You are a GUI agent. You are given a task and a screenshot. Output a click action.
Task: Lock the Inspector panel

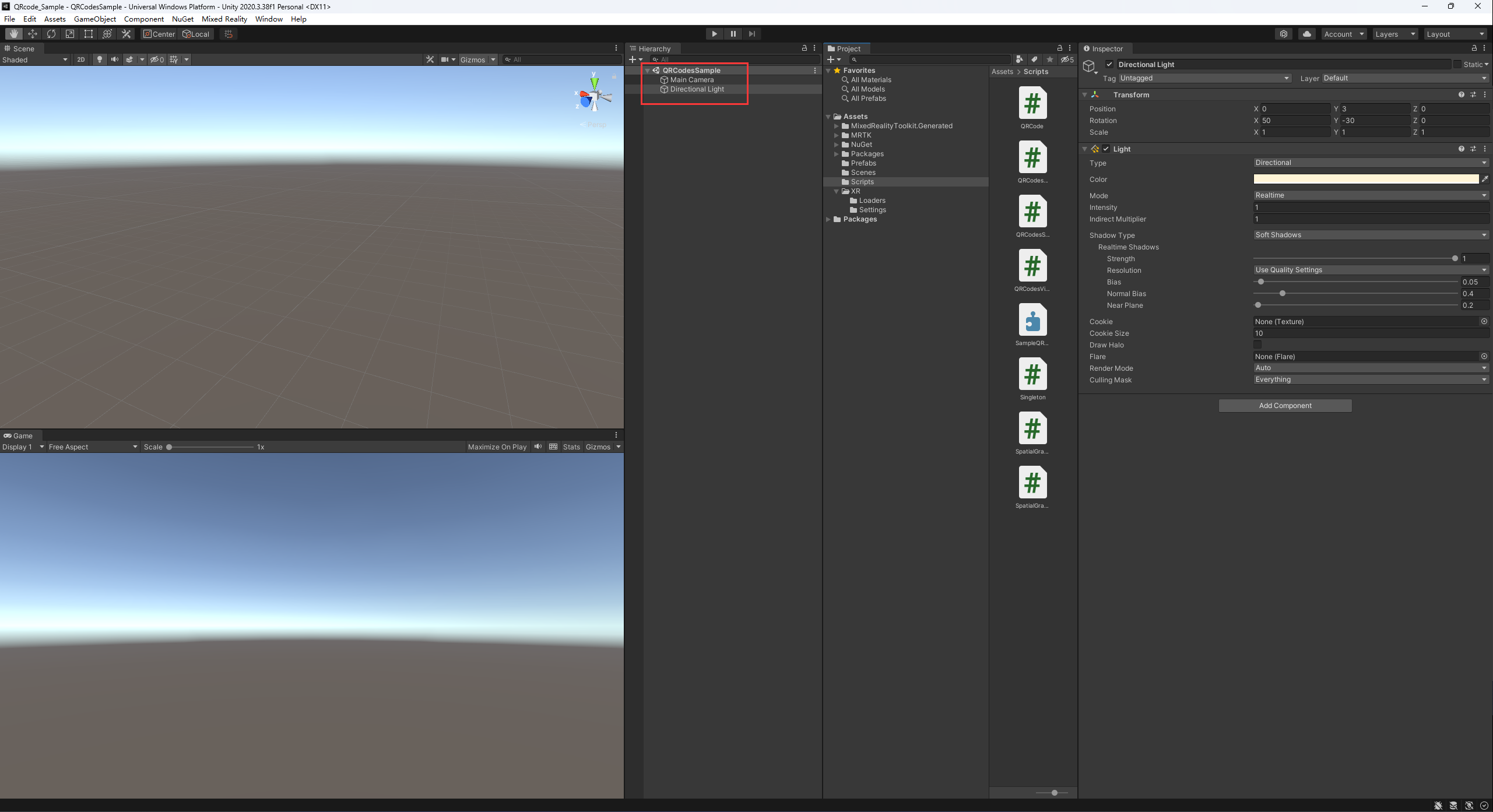coord(1474,48)
